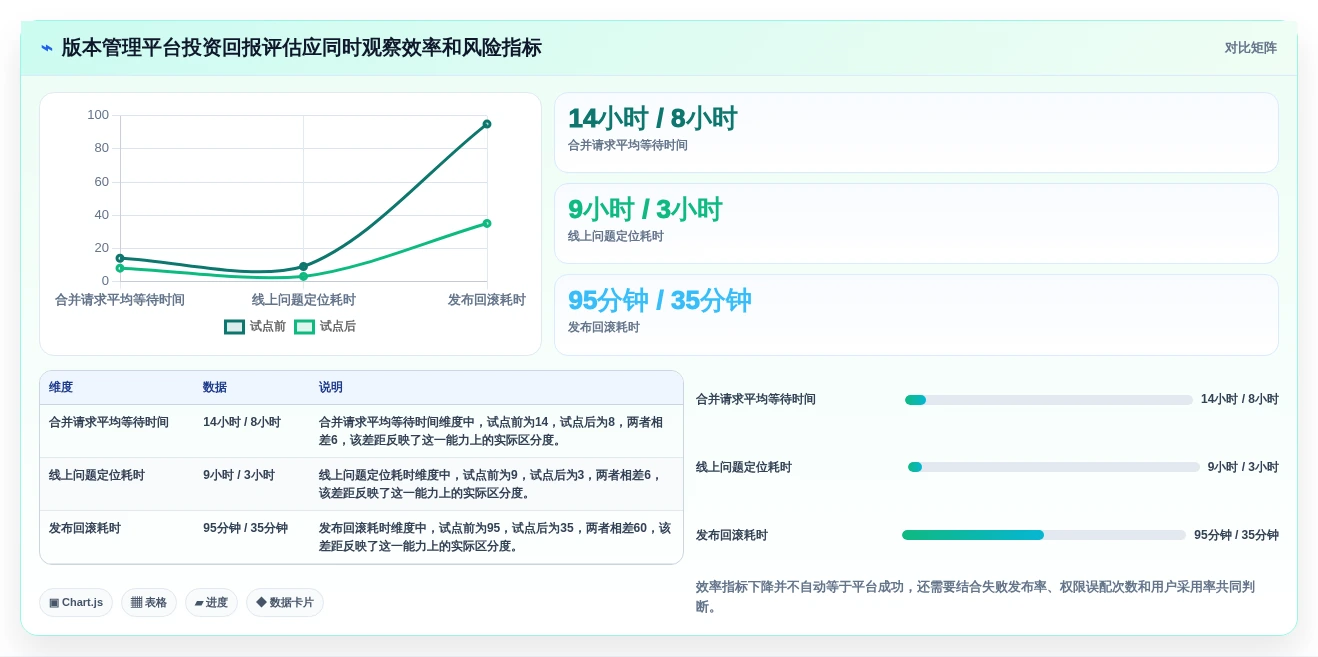Viewport: 1318px width, 657px height.
Task: Click the 14小时 / 8小时 progress row value
Action: (1240, 399)
